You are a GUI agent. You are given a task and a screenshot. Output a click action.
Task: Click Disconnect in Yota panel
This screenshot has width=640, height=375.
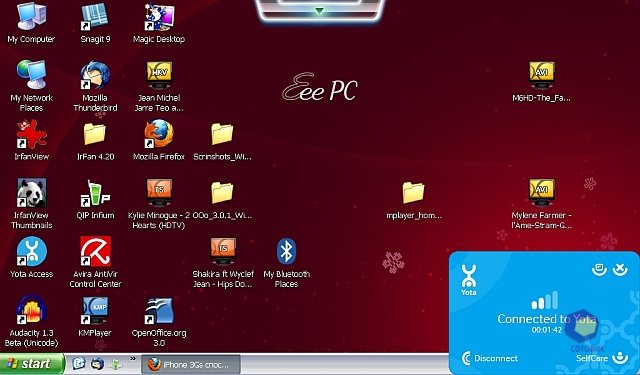(489, 358)
